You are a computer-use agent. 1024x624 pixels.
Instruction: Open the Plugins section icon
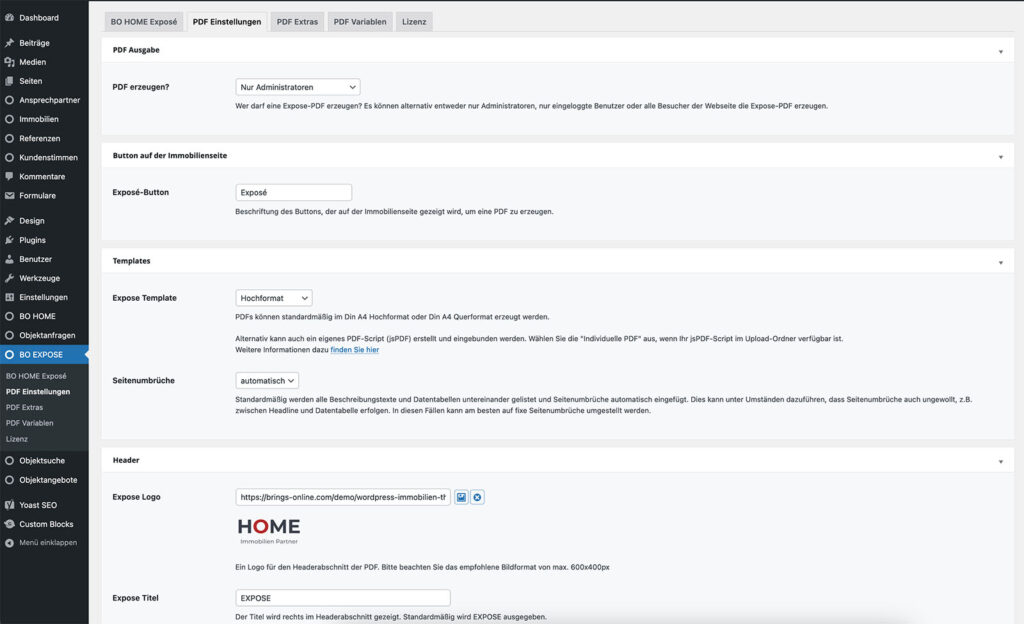click(x=12, y=239)
